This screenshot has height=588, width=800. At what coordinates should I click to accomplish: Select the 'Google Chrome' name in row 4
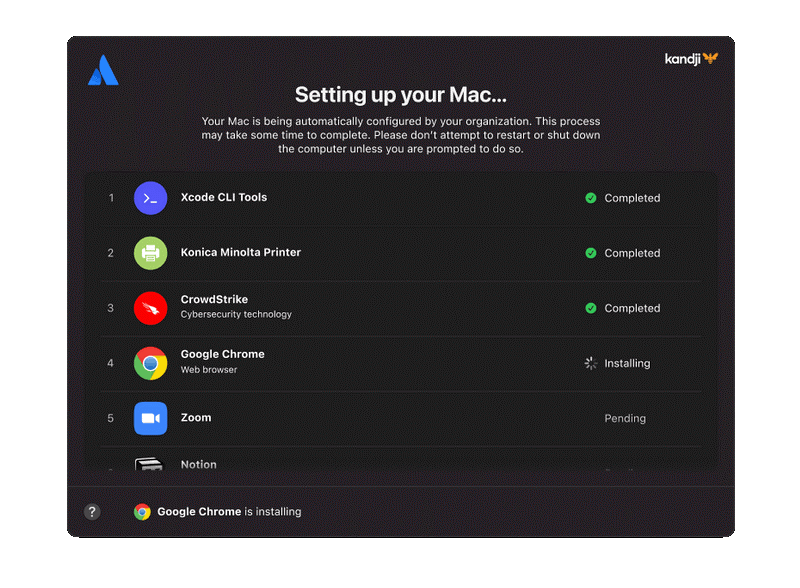click(x=222, y=354)
